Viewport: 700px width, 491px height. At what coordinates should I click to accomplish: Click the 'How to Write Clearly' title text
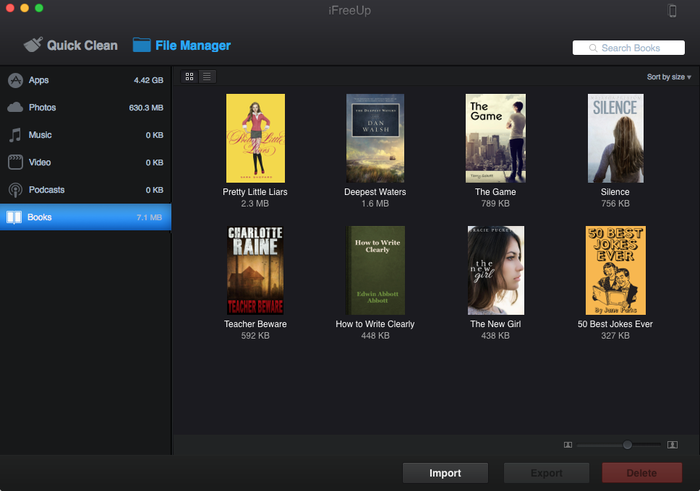(x=375, y=324)
